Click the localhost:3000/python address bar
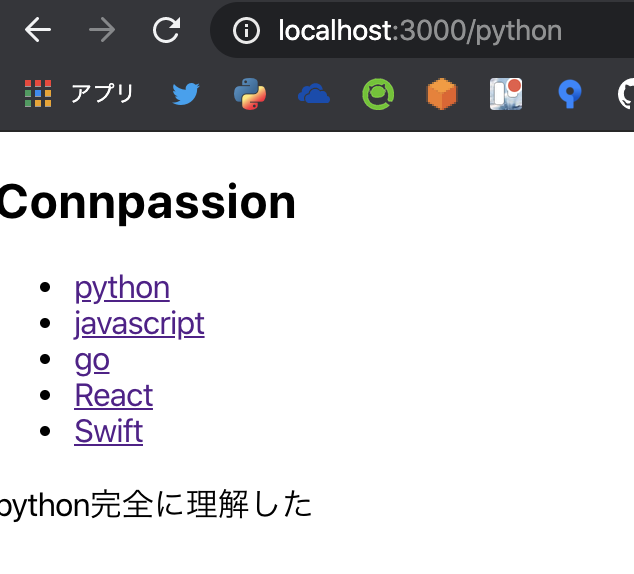 click(422, 30)
